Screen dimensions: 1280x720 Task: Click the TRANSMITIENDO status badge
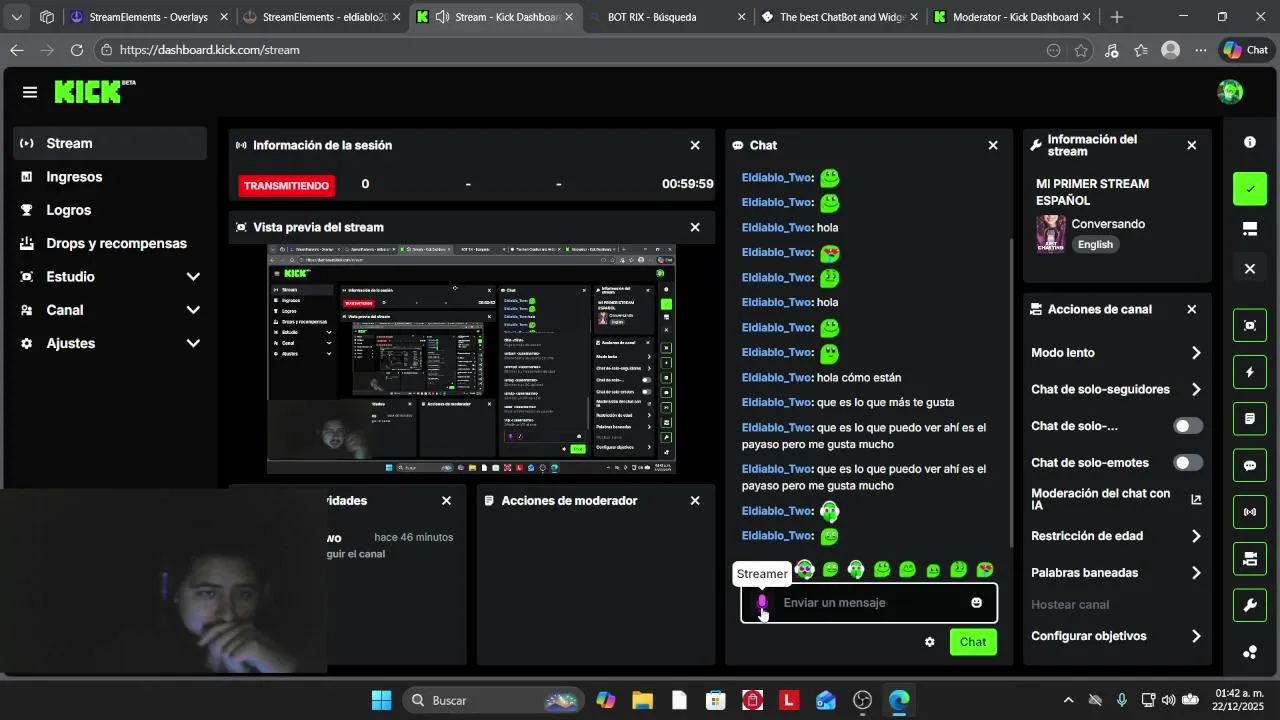pos(287,185)
